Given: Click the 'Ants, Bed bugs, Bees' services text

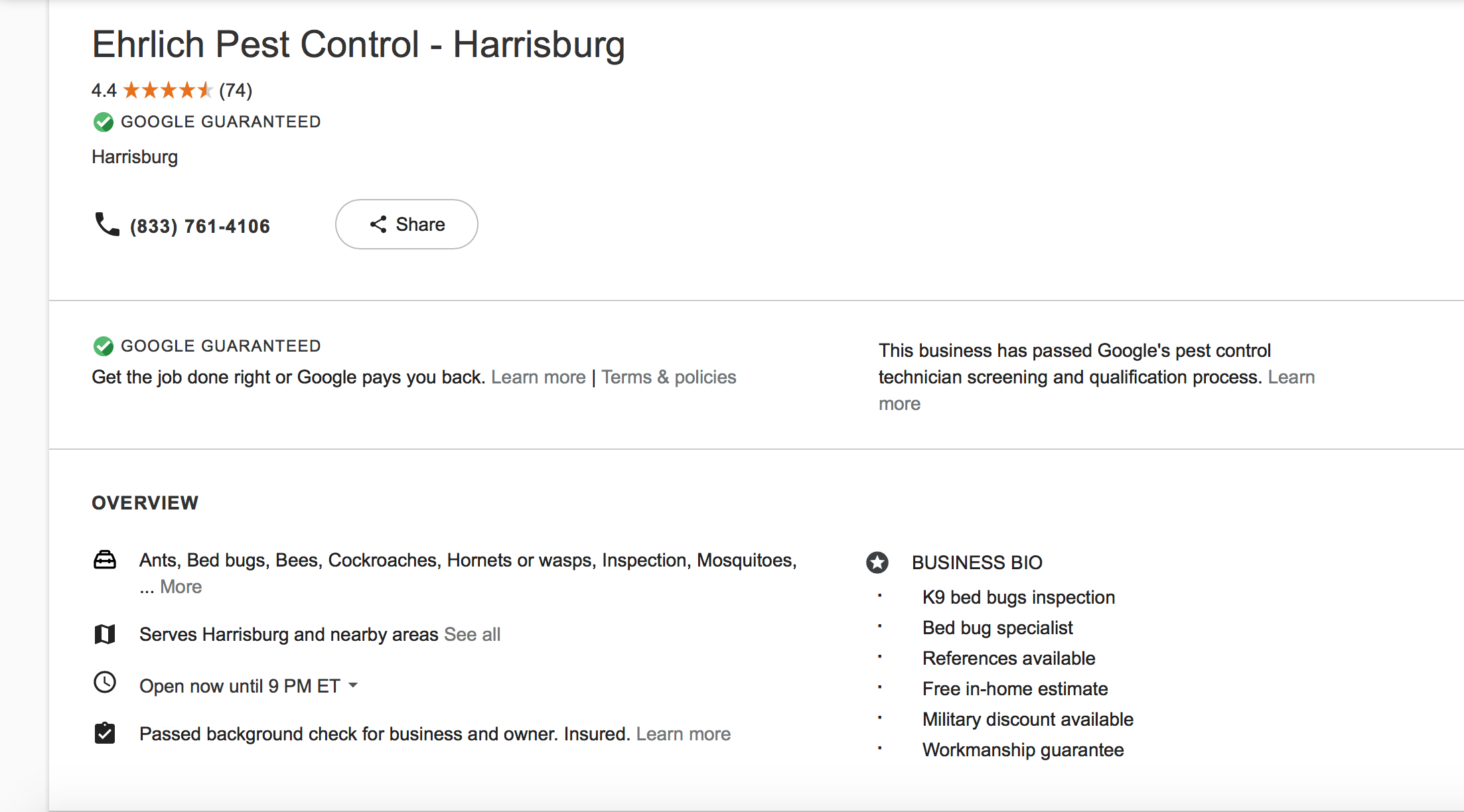Looking at the screenshot, I should (468, 561).
